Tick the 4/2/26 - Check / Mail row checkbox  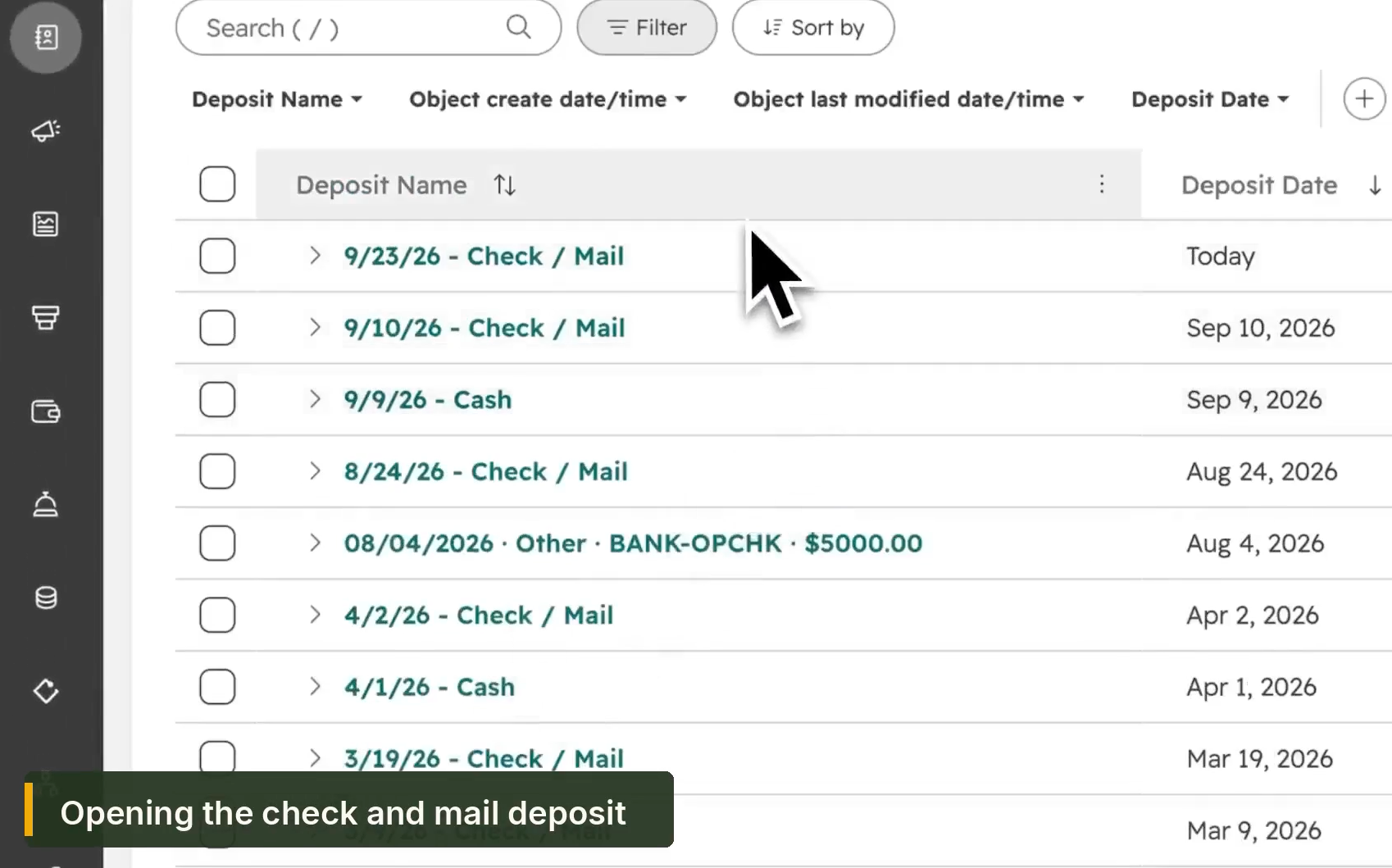tap(217, 616)
